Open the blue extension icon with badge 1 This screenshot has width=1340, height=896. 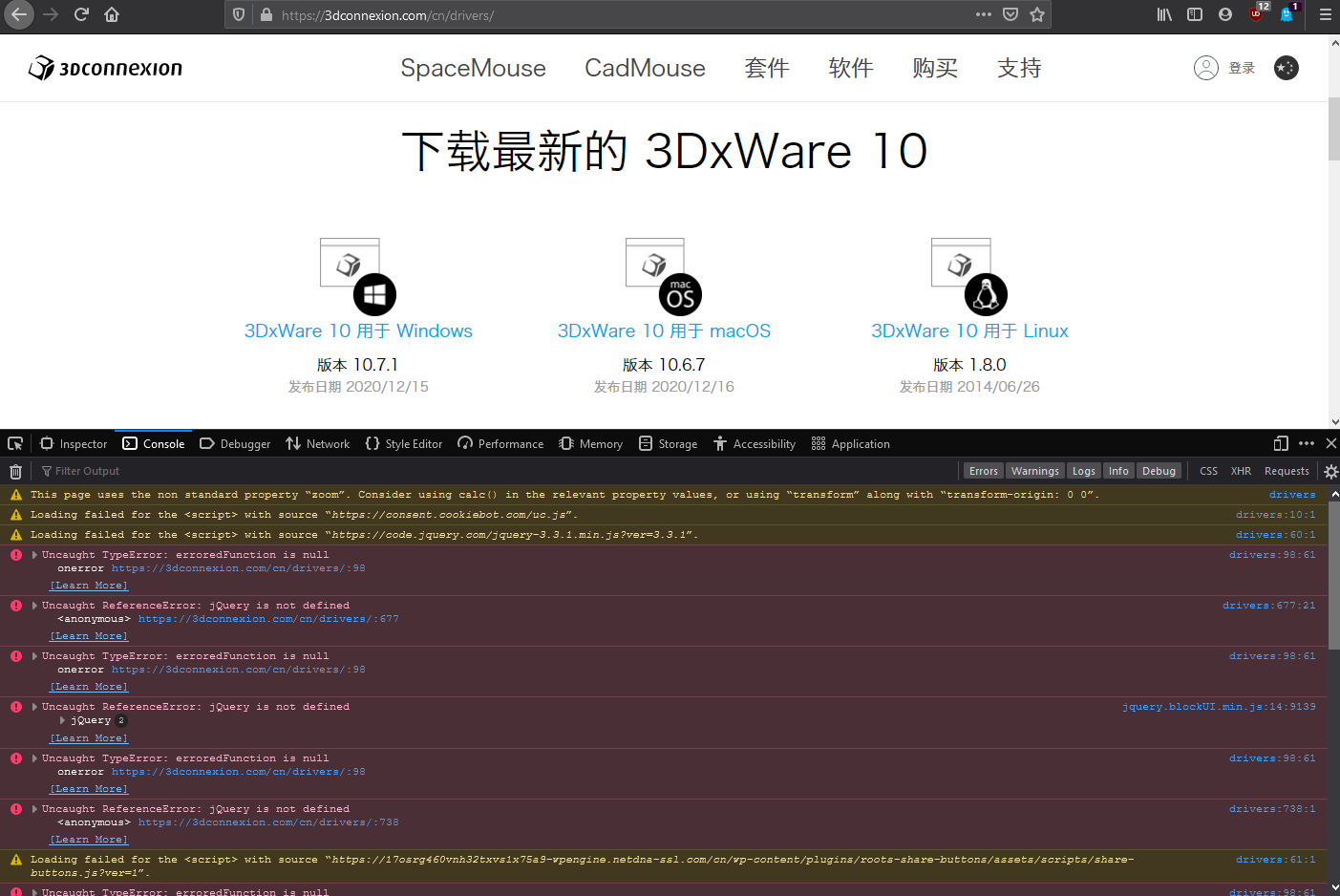(x=1287, y=13)
